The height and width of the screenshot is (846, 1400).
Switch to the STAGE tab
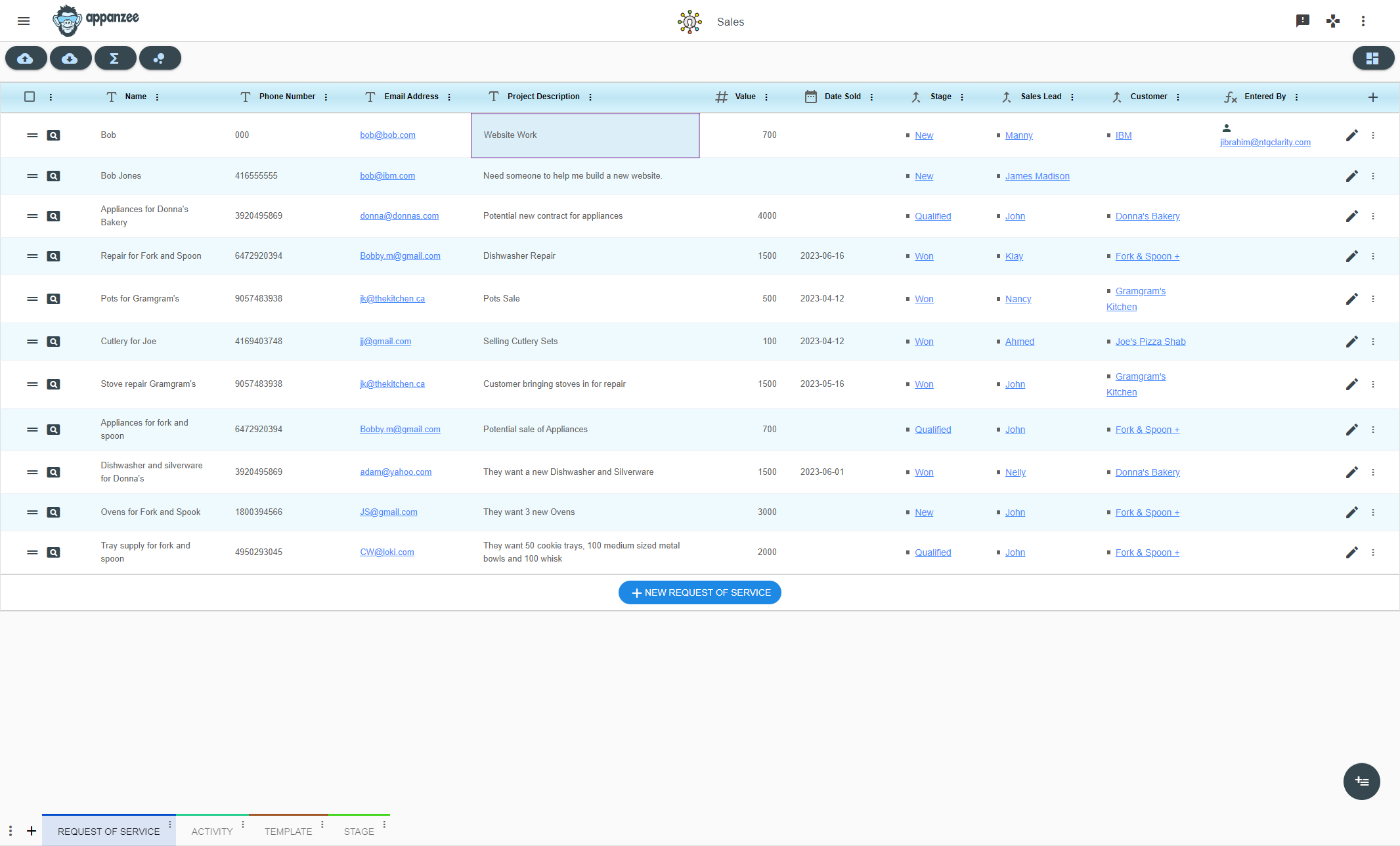(359, 831)
